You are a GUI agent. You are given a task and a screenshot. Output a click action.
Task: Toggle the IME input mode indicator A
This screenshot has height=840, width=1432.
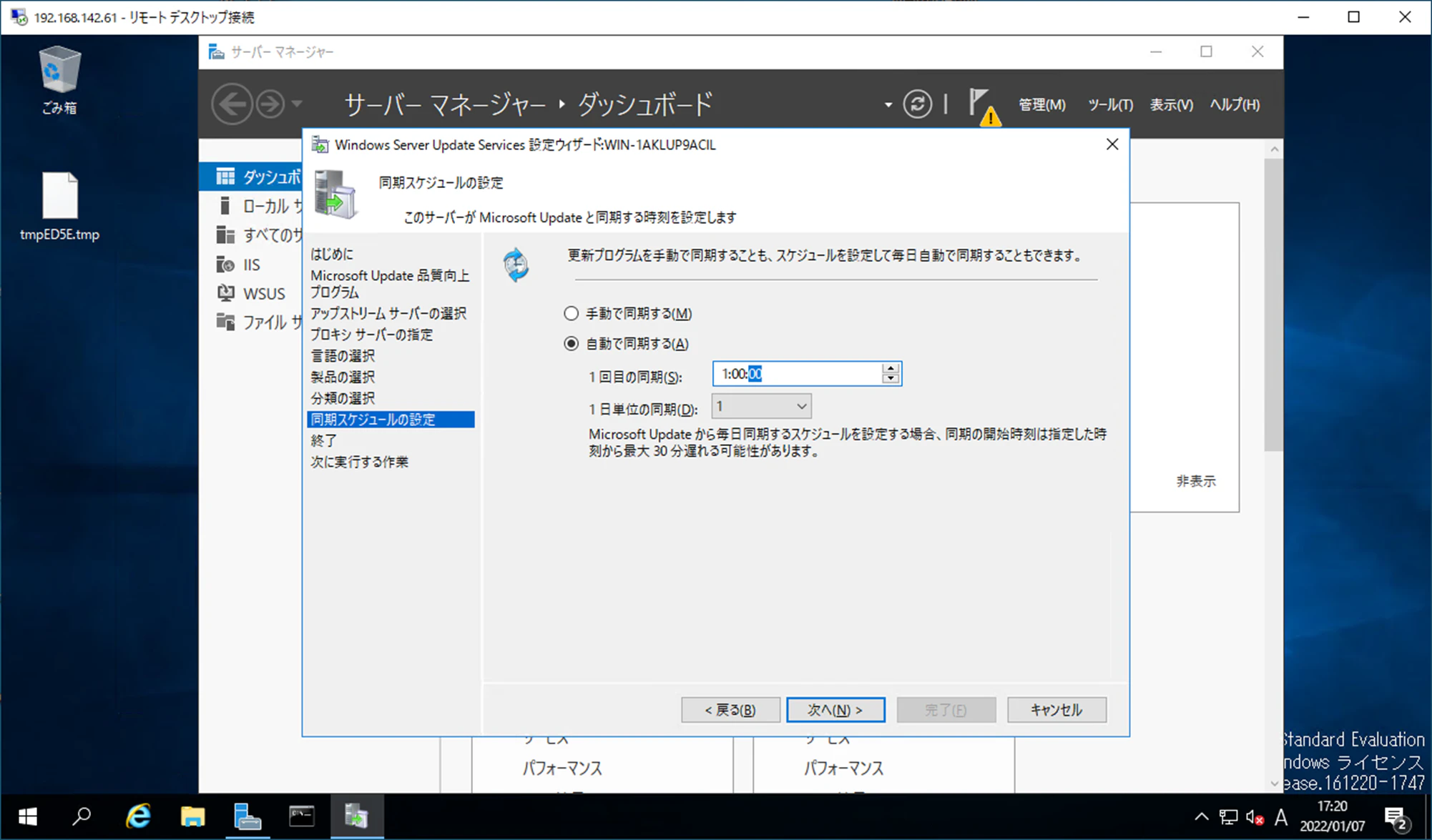coord(1281,817)
